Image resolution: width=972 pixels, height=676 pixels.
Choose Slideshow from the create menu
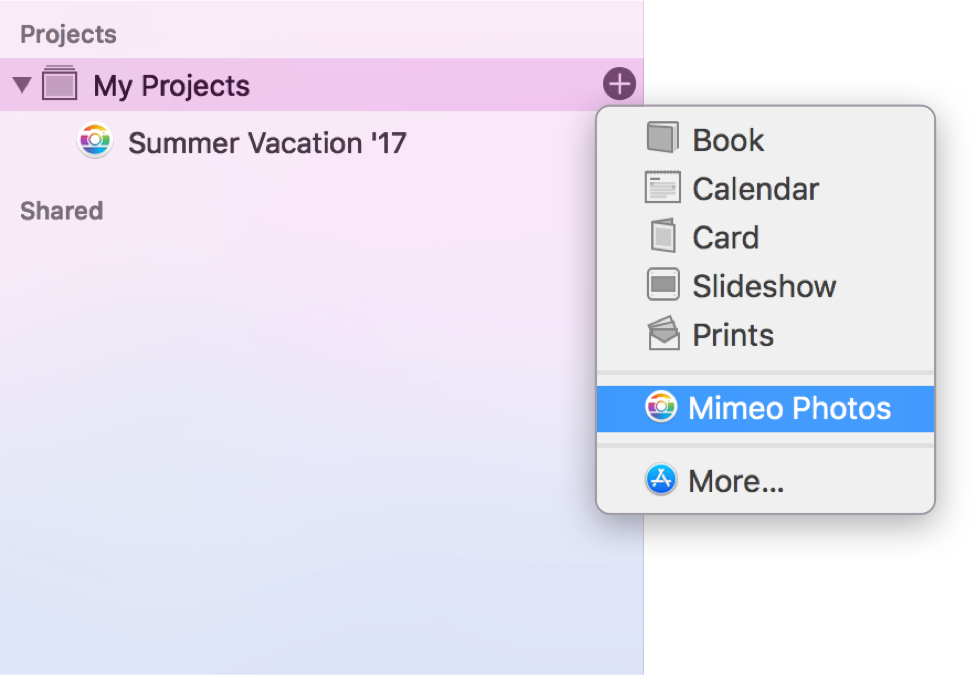click(x=763, y=285)
